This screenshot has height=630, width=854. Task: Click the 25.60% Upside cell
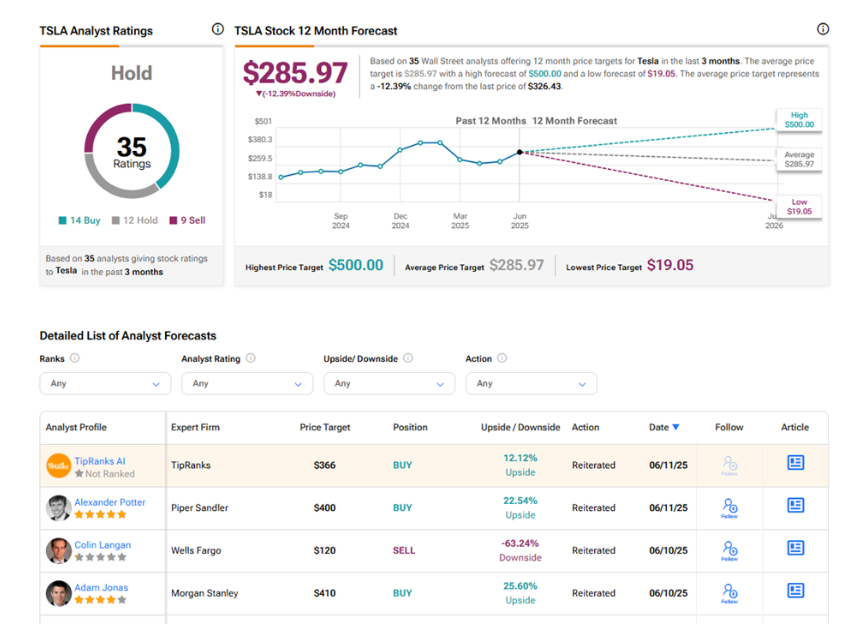click(x=521, y=593)
